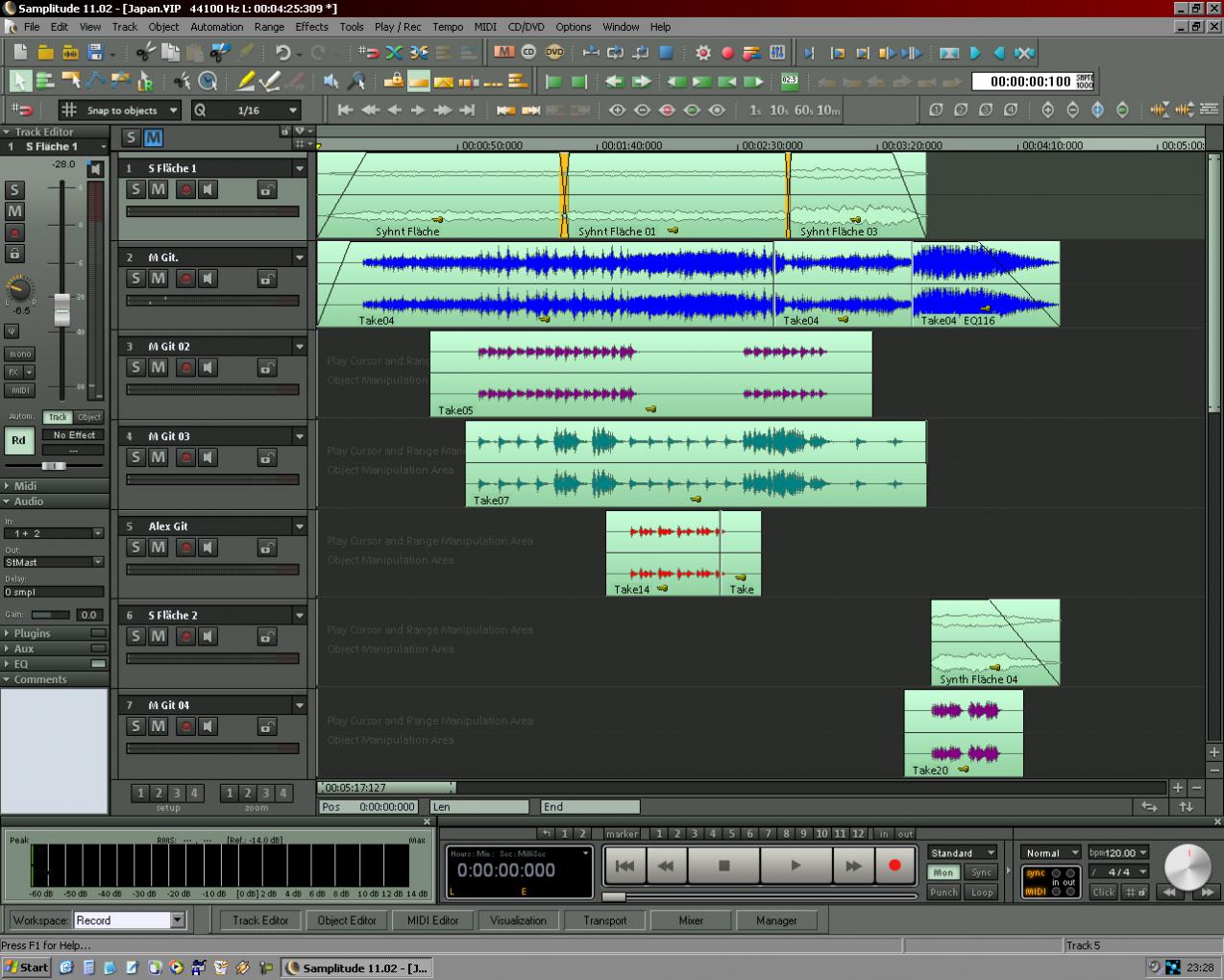
Task: Open the Play / Rec menu
Action: pos(398,27)
